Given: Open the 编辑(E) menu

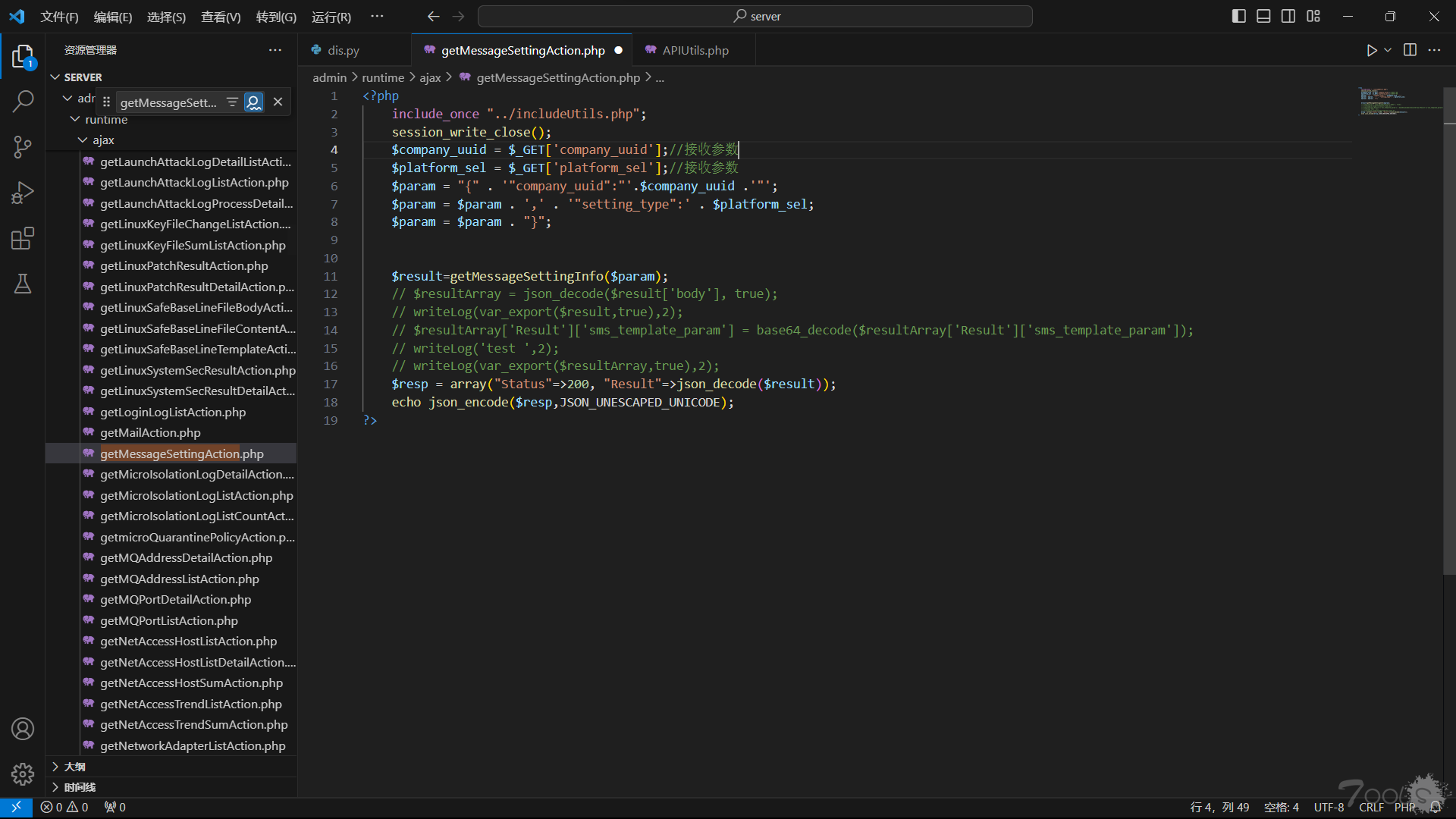Looking at the screenshot, I should (112, 17).
